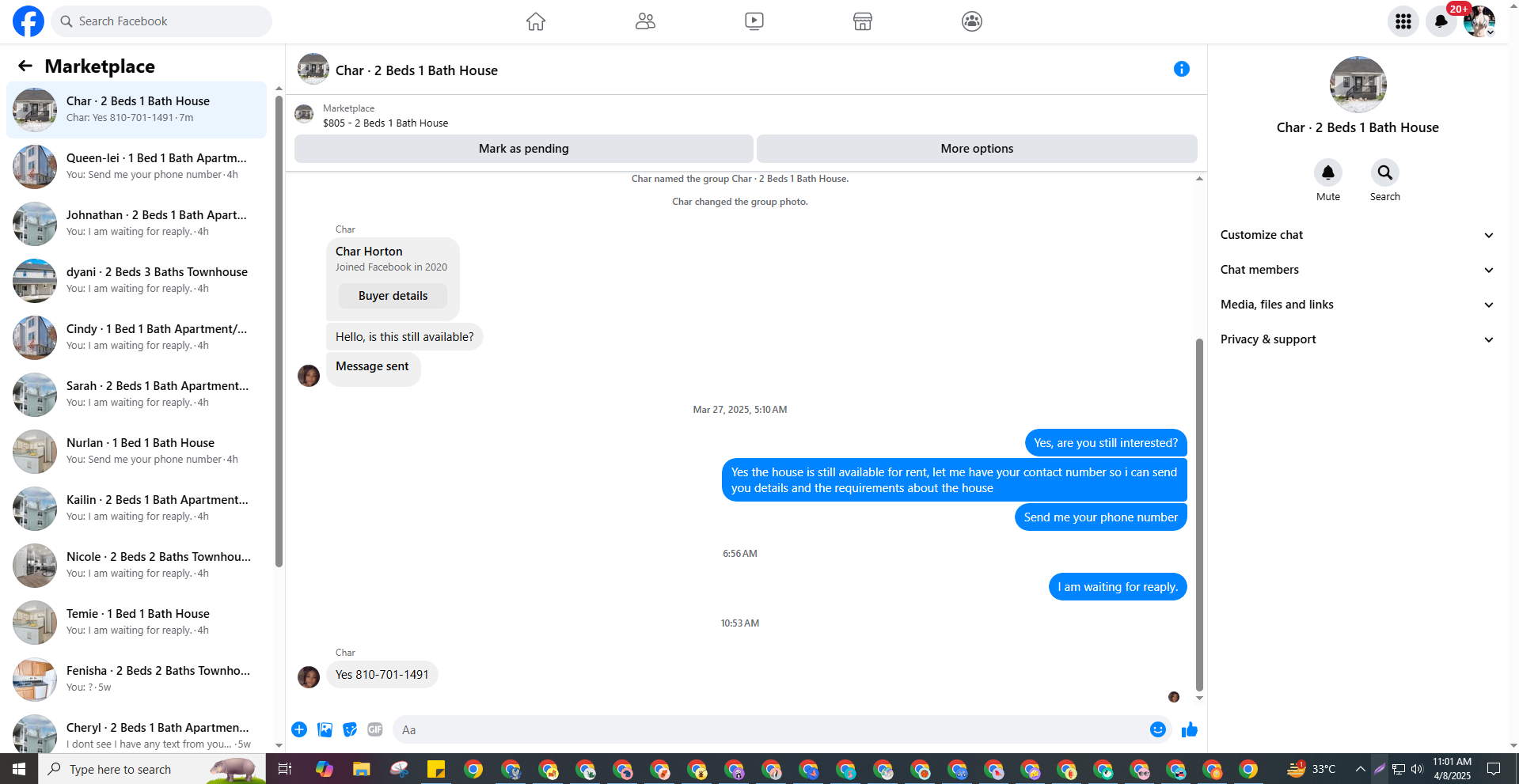Open the Temie 1 Bed 1 Bath House chat

click(x=137, y=622)
